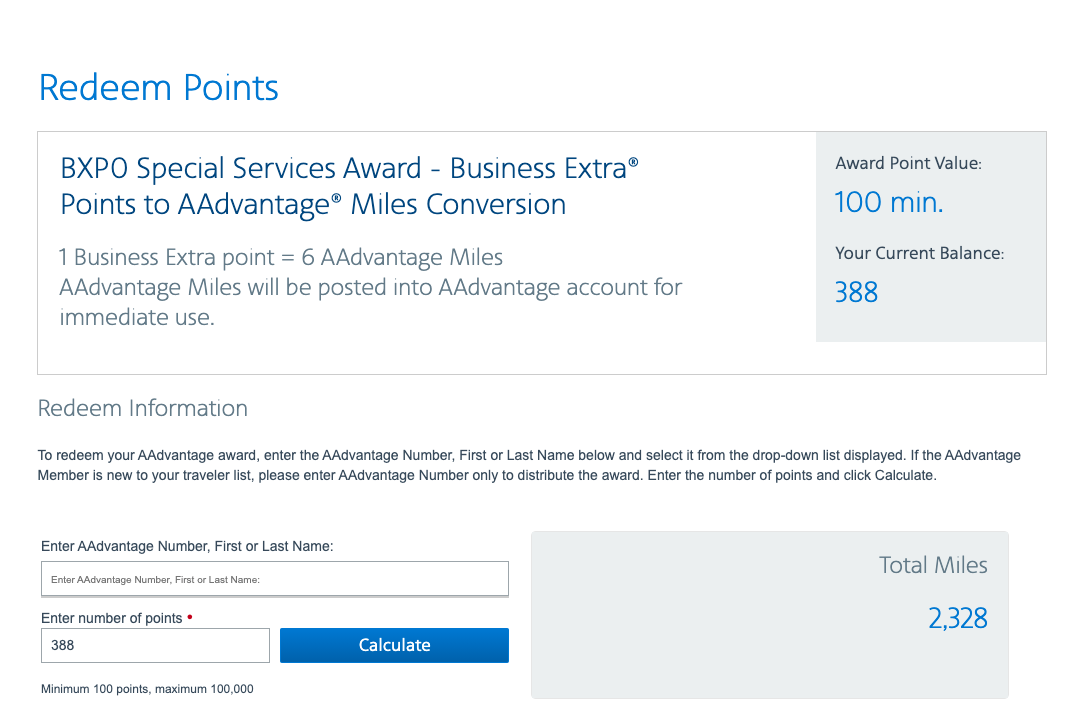Focus the AAdvantage Number, First or Last Name field
Image resolution: width=1085 pixels, height=712 pixels.
click(275, 579)
